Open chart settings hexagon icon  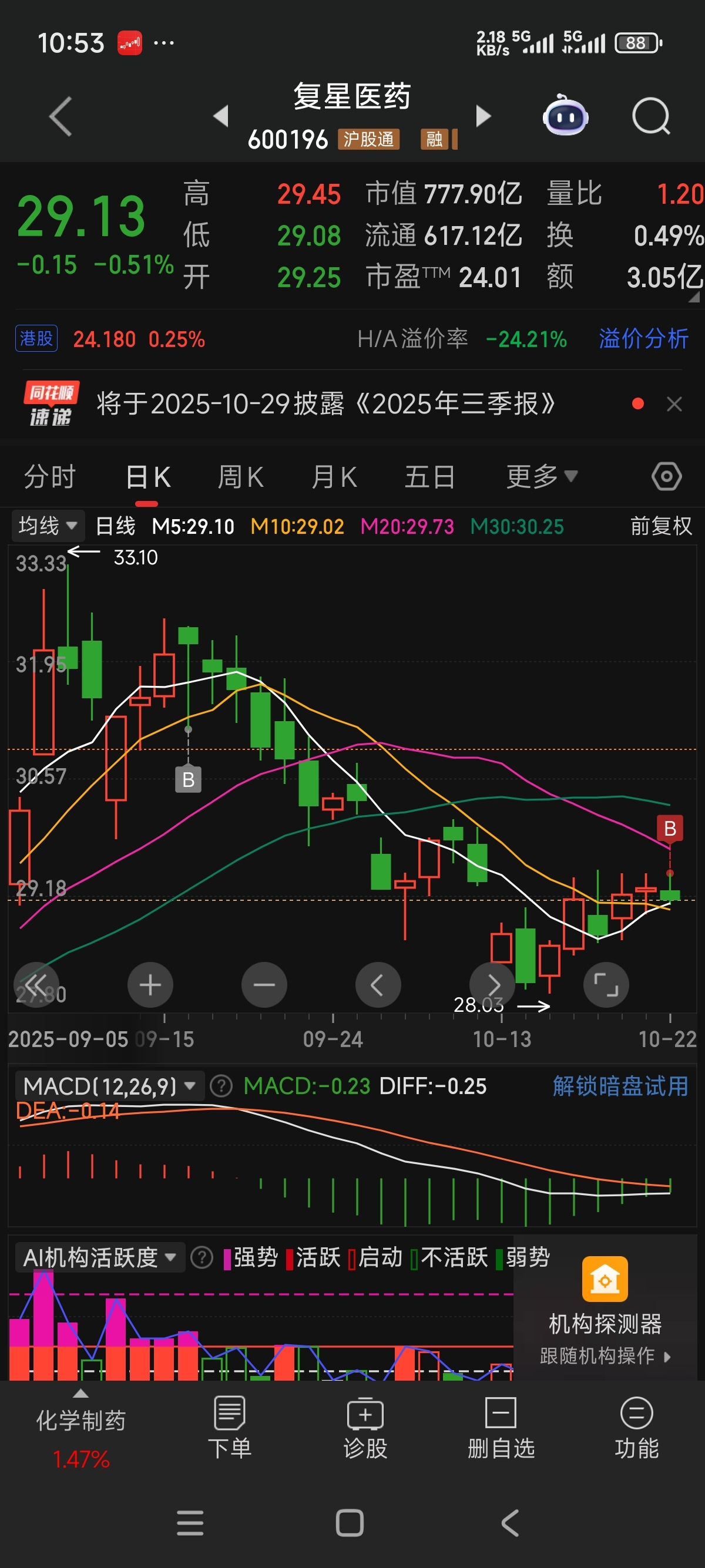(667, 476)
